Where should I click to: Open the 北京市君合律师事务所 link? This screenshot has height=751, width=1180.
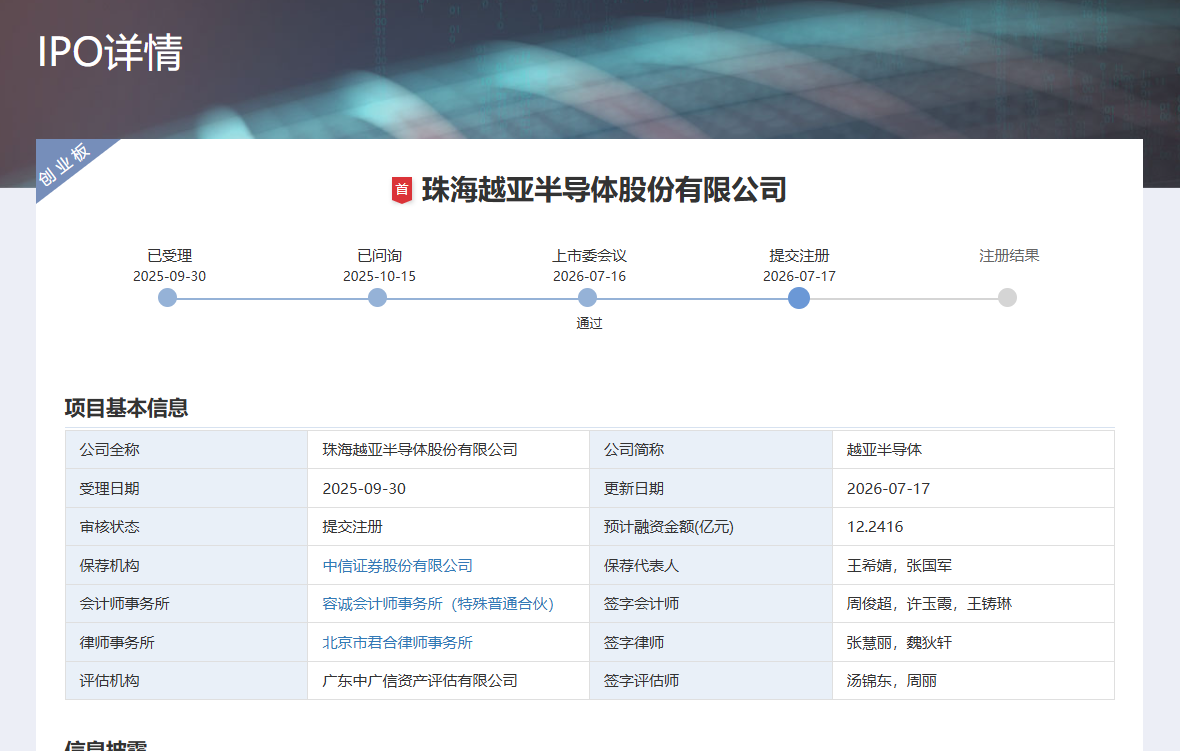pos(397,643)
